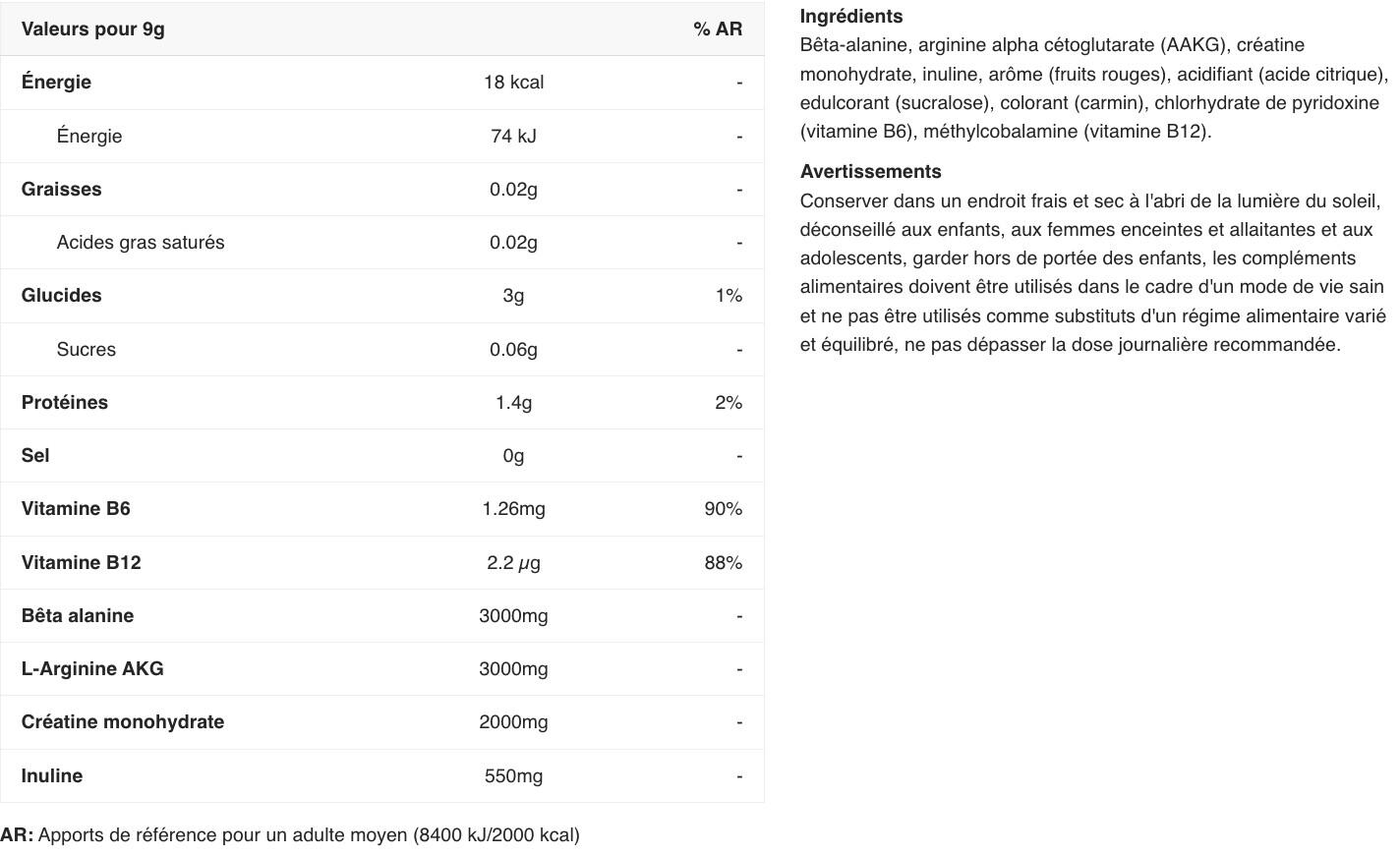Select the "Protéines" row label

pos(65,403)
